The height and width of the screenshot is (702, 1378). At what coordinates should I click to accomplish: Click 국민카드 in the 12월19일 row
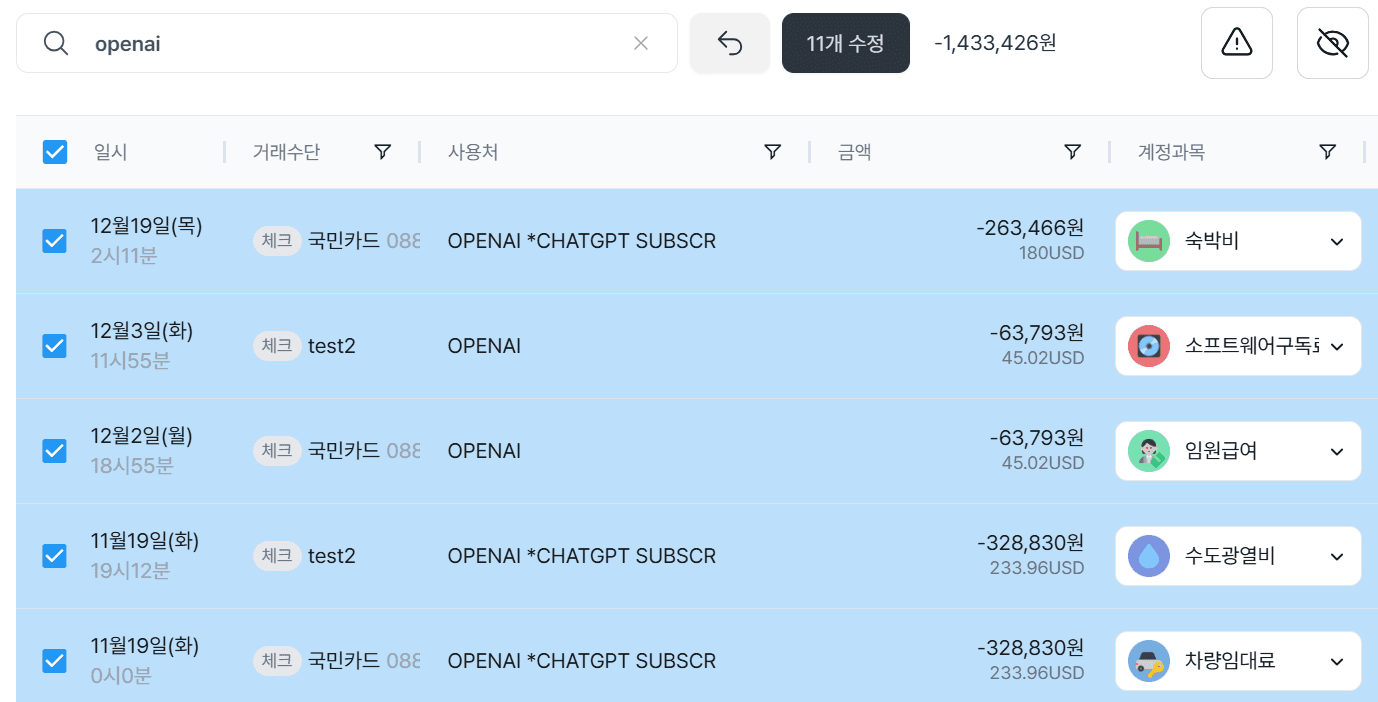(344, 241)
